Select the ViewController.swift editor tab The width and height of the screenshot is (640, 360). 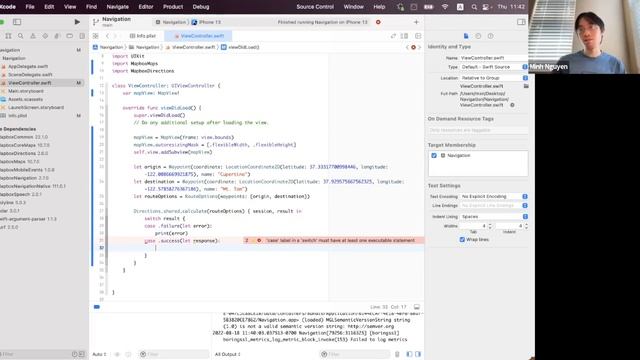[x=199, y=36]
